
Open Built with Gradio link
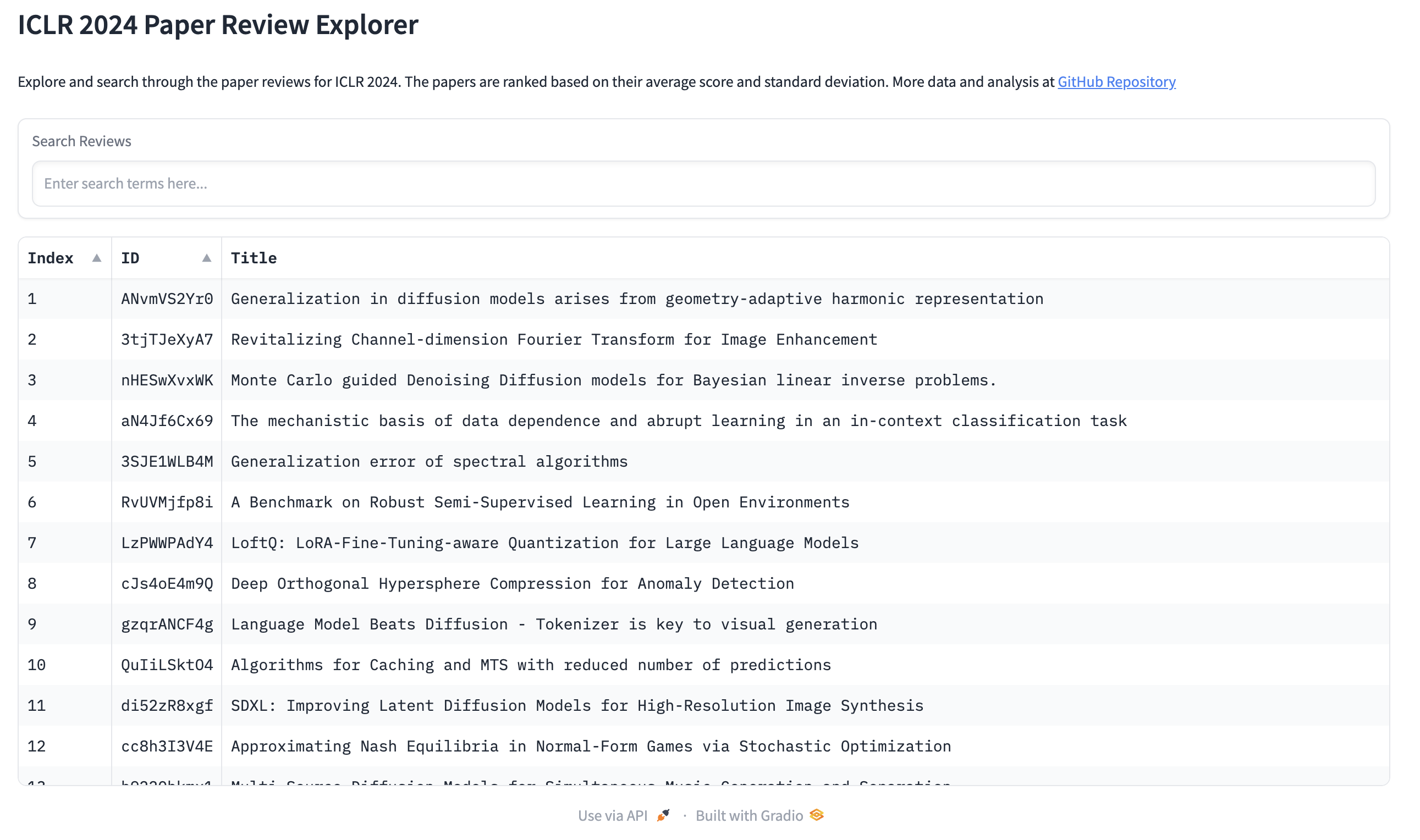(749, 816)
